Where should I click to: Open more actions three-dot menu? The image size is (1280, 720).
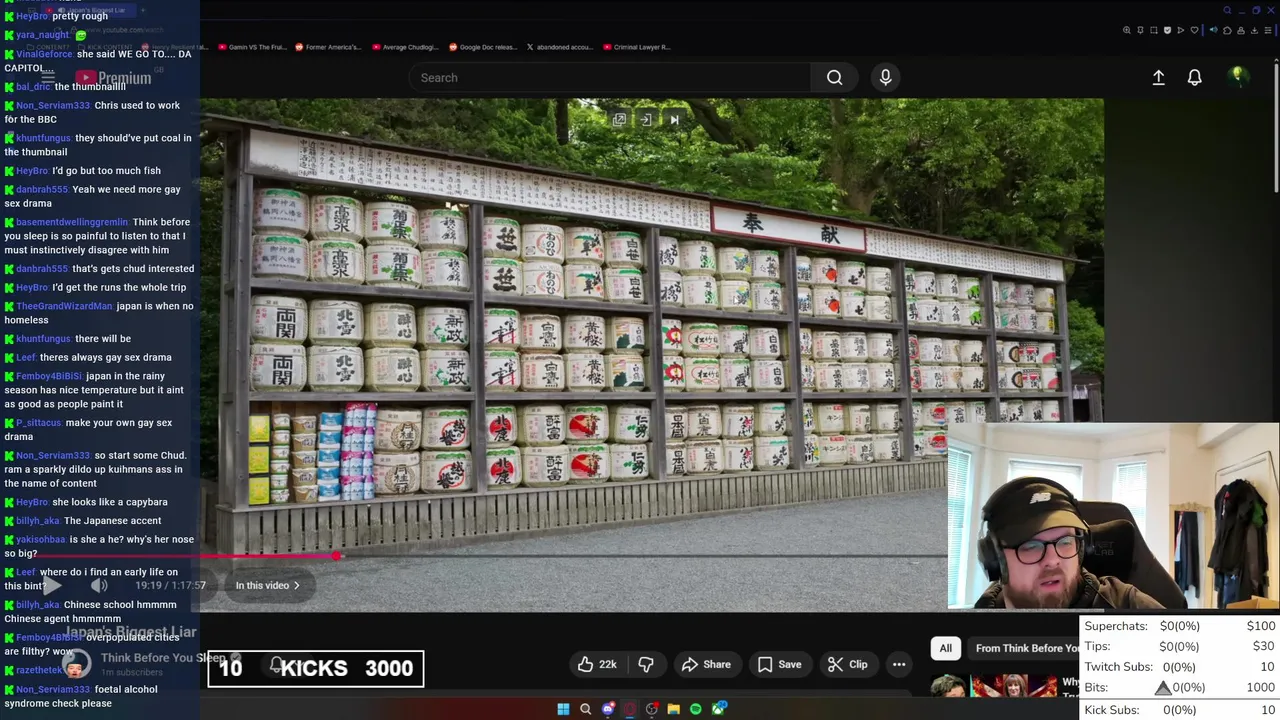899,664
